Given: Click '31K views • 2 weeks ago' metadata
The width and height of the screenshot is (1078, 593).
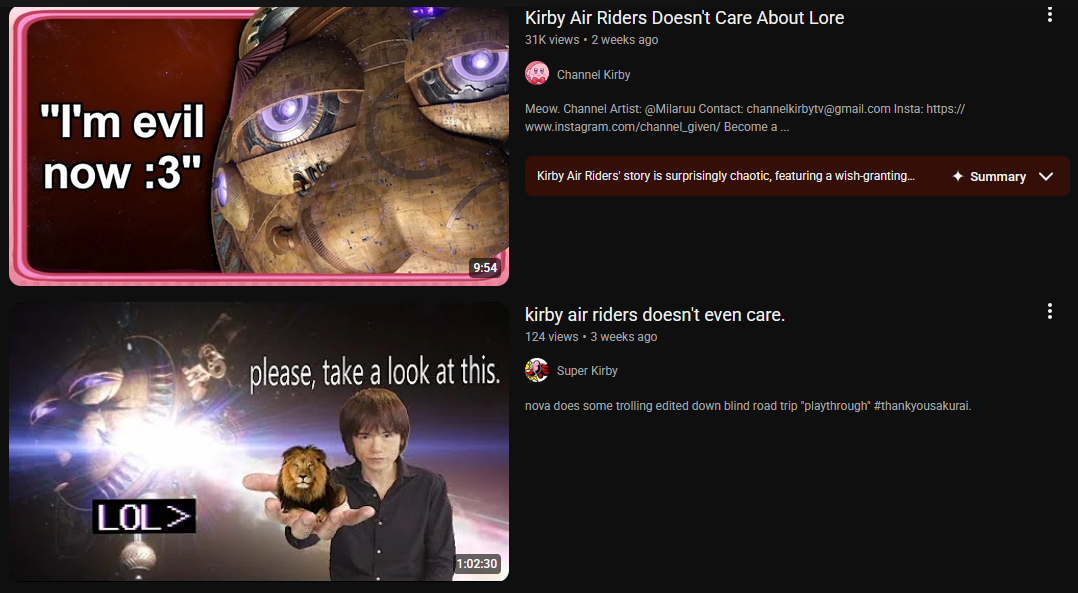Looking at the screenshot, I should click(x=591, y=40).
